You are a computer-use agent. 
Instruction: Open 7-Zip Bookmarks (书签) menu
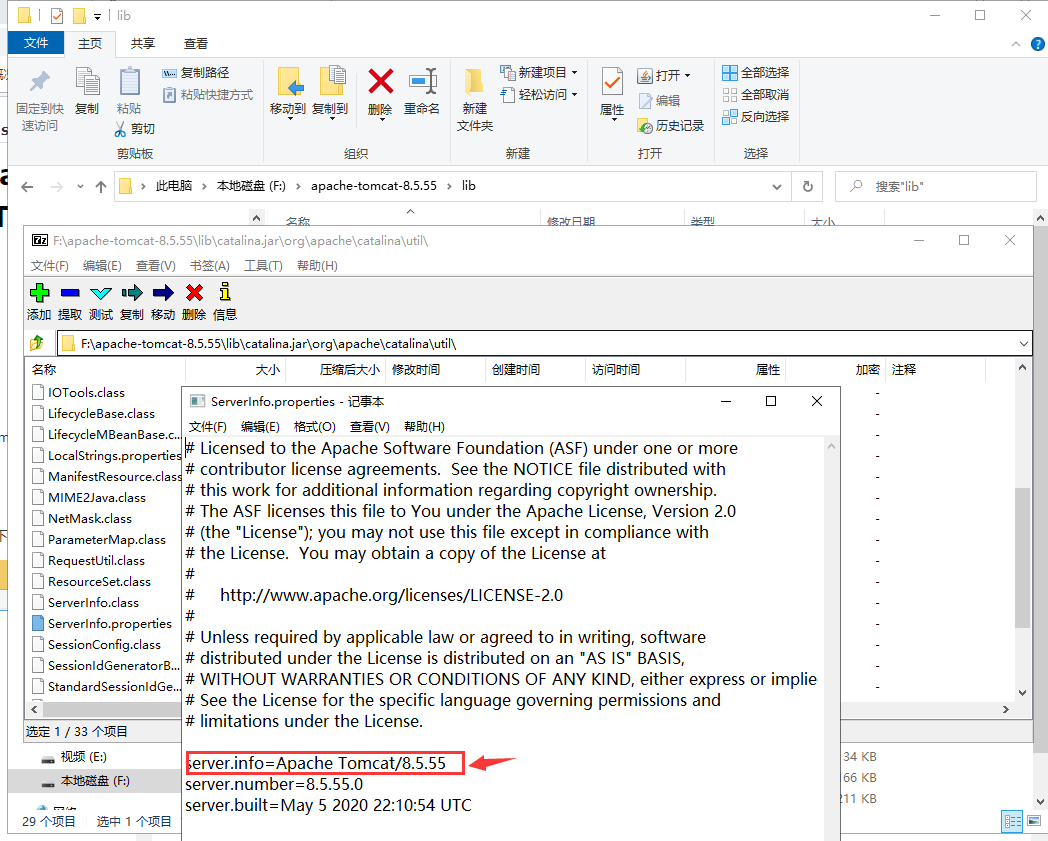coord(210,266)
